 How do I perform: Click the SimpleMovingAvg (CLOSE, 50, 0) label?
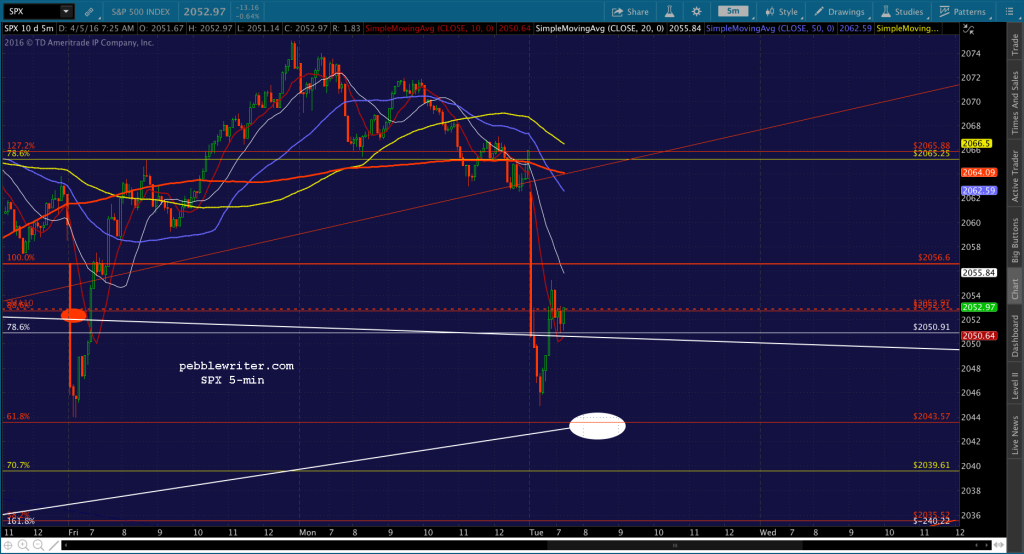click(x=770, y=29)
